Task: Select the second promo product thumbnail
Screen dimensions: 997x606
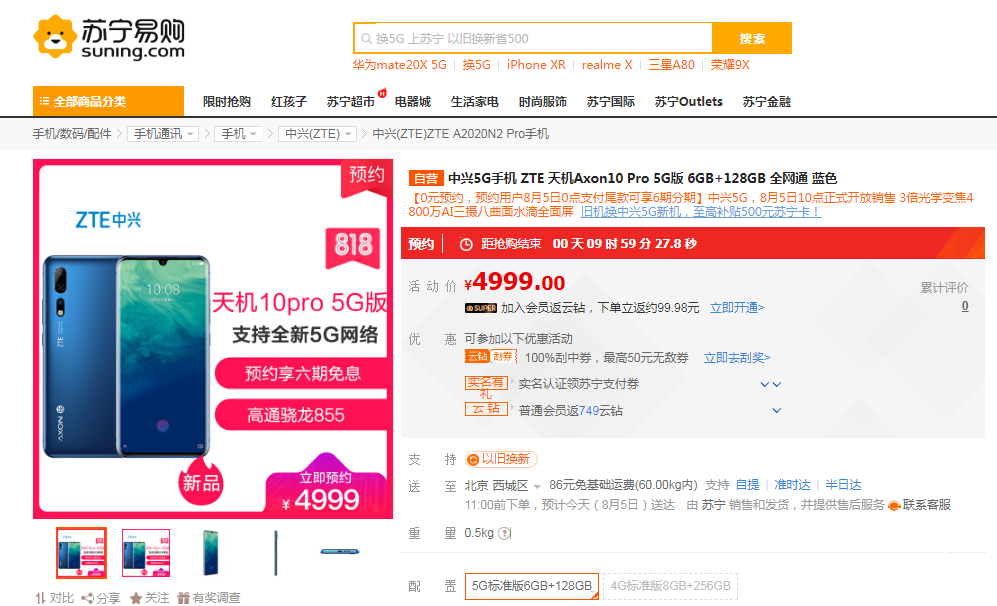Action: click(x=146, y=553)
